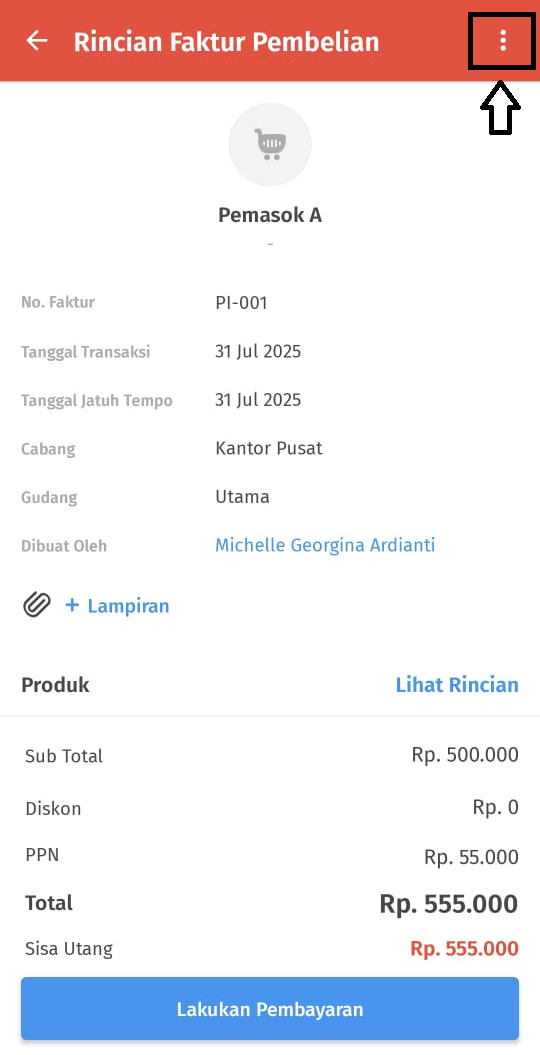540x1055 pixels.
Task: Select the Pemasok A supplier name
Action: (270, 215)
